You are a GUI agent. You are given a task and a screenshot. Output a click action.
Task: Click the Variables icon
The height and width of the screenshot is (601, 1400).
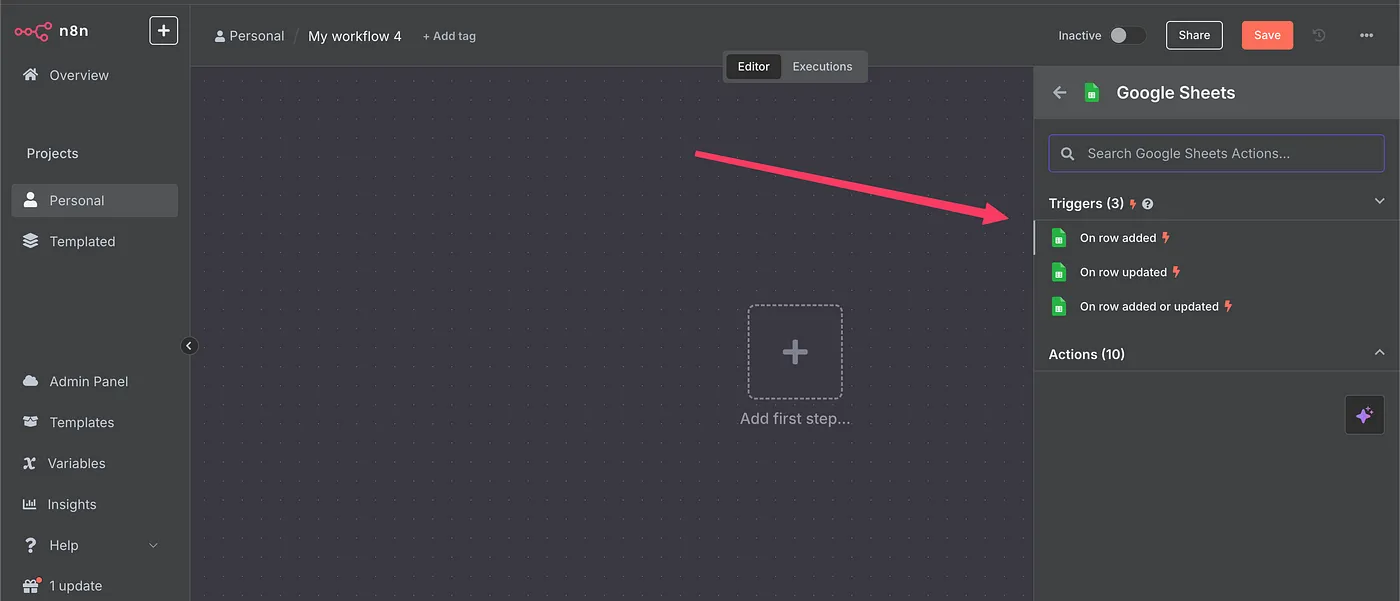pos(30,463)
